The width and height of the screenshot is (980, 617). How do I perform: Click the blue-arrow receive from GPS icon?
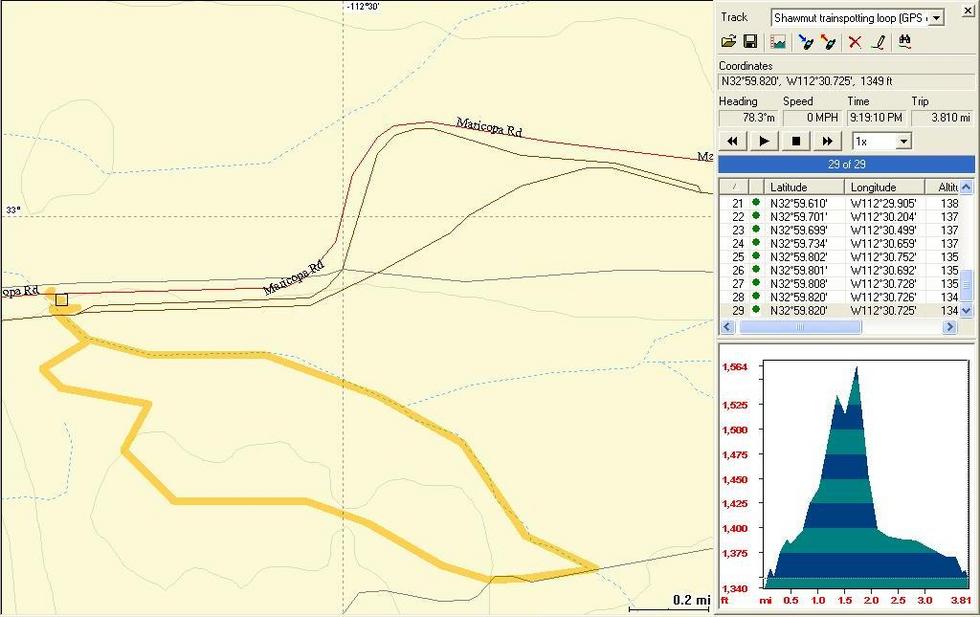(806, 42)
